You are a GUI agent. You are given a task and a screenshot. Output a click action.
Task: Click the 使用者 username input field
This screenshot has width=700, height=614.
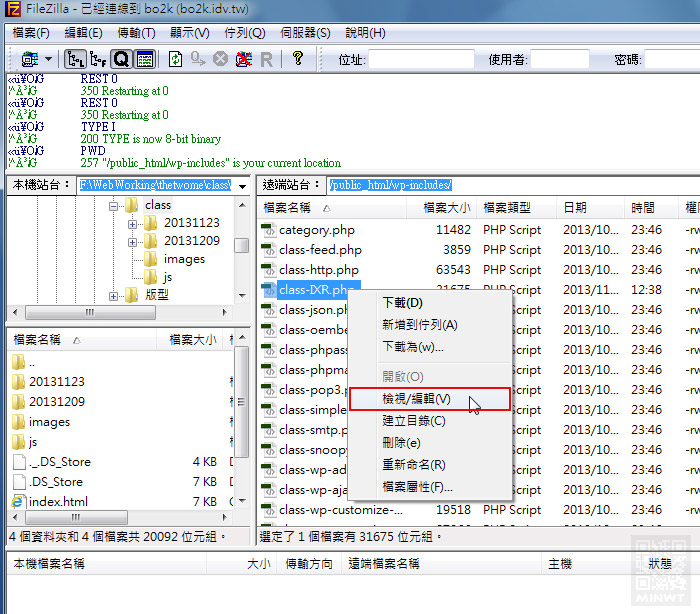[560, 59]
